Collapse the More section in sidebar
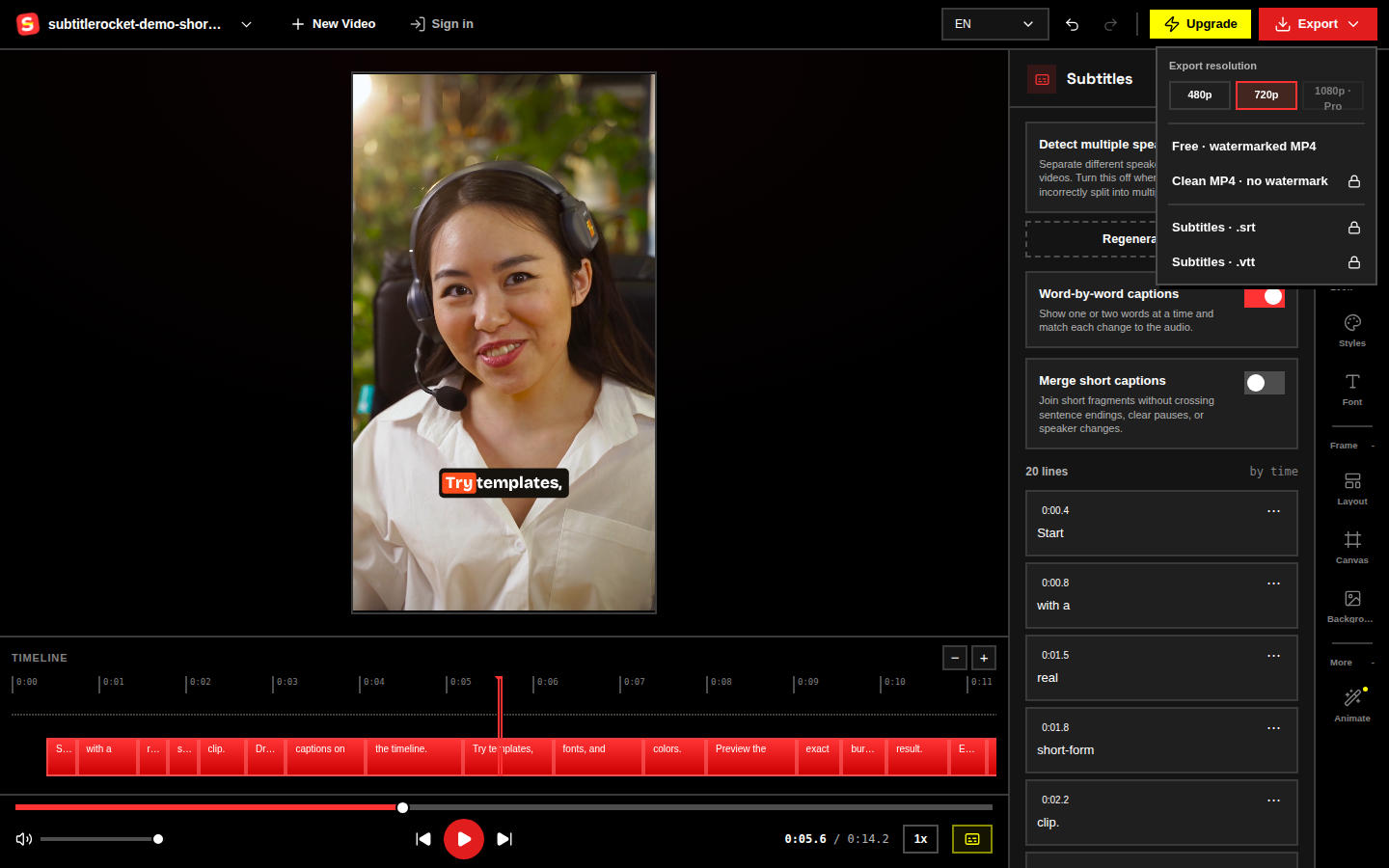1389x868 pixels. (1352, 663)
